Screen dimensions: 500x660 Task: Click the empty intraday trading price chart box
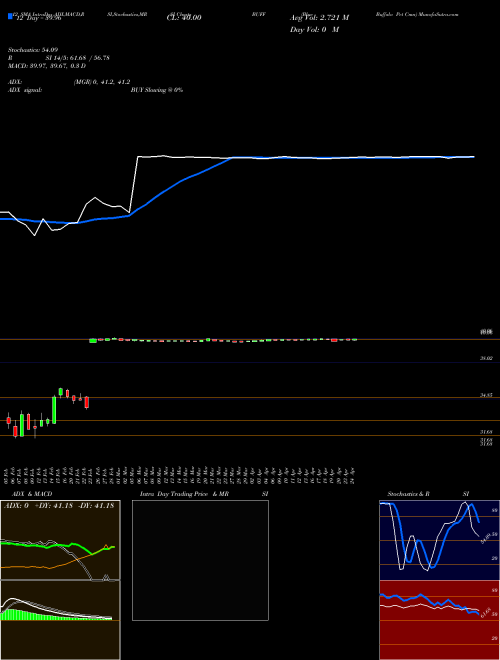200,560
